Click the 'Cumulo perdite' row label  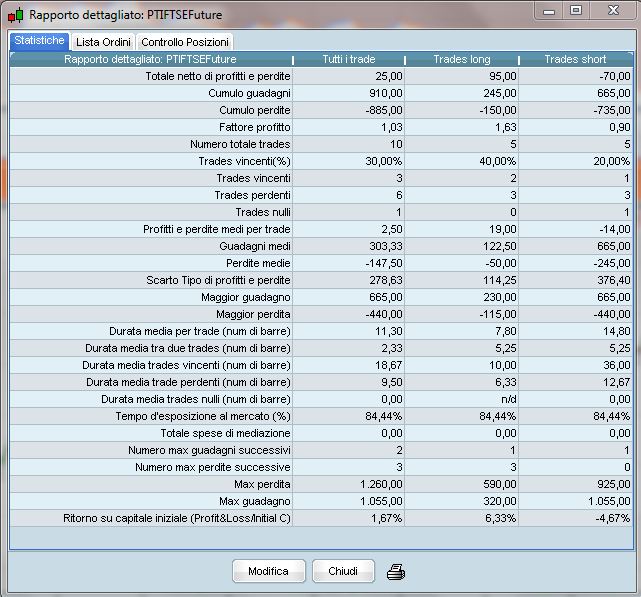click(255, 110)
